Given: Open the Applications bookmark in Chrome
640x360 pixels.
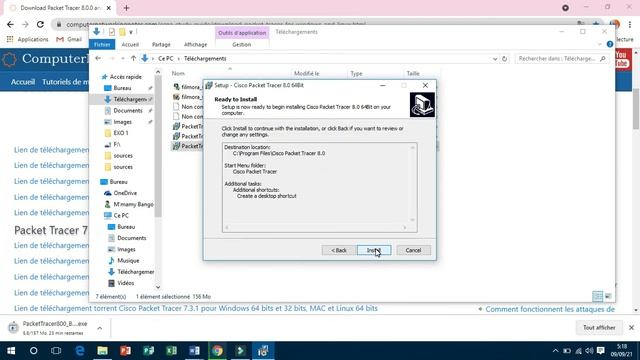Looking at the screenshot, I should click(x=28, y=39).
